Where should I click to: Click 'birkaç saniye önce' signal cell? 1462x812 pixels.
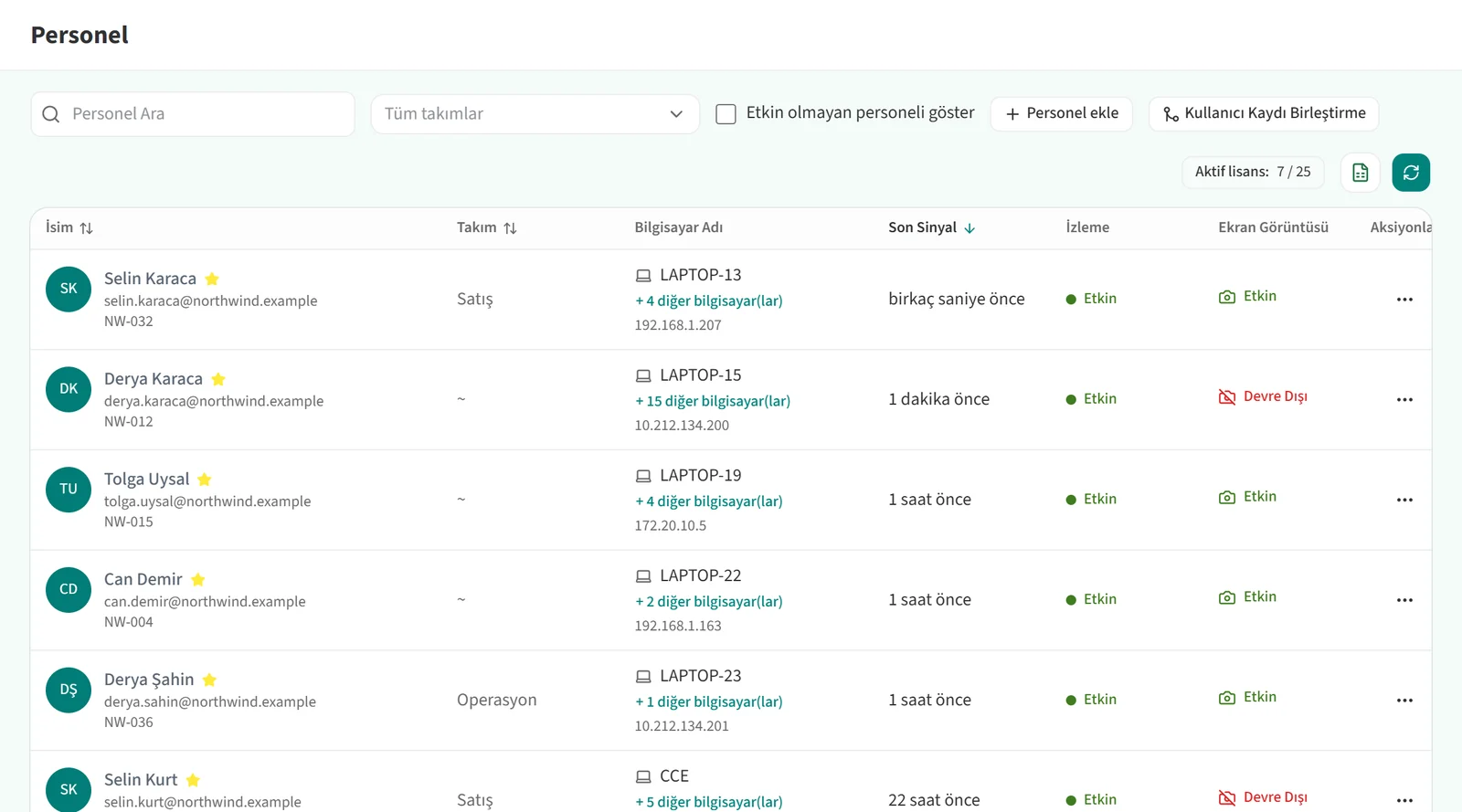click(x=957, y=300)
